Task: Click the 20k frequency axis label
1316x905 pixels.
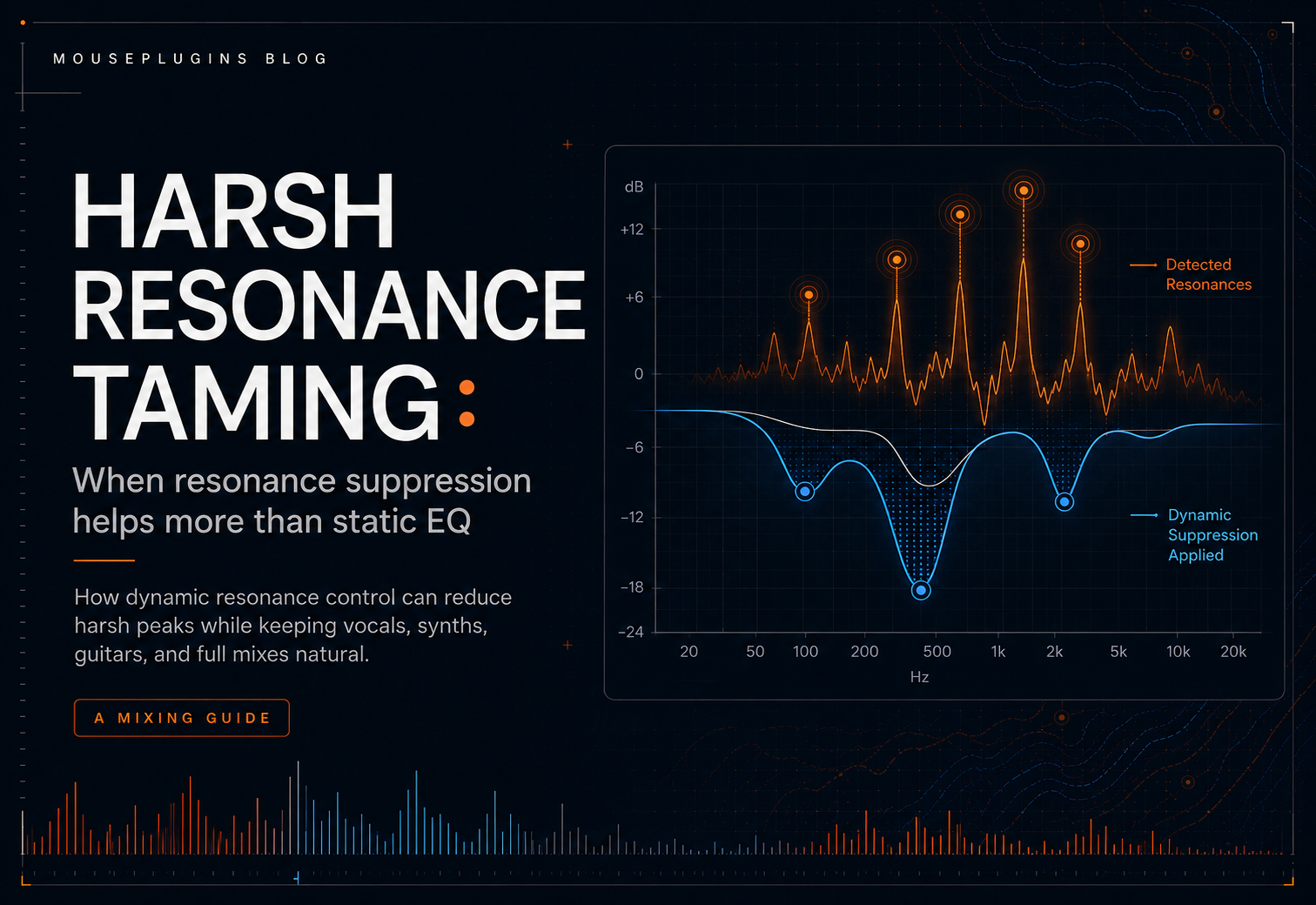Action: click(1233, 652)
